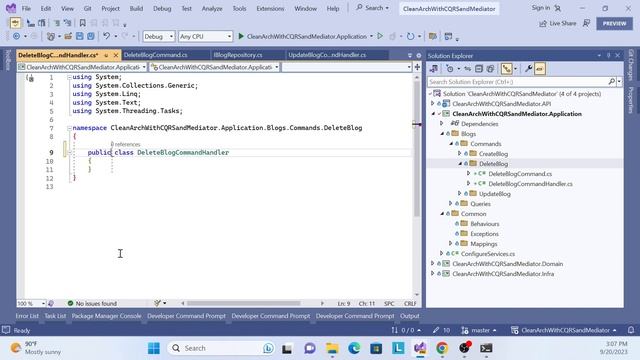Collapse the using directives outline at line 1

(x=69, y=77)
